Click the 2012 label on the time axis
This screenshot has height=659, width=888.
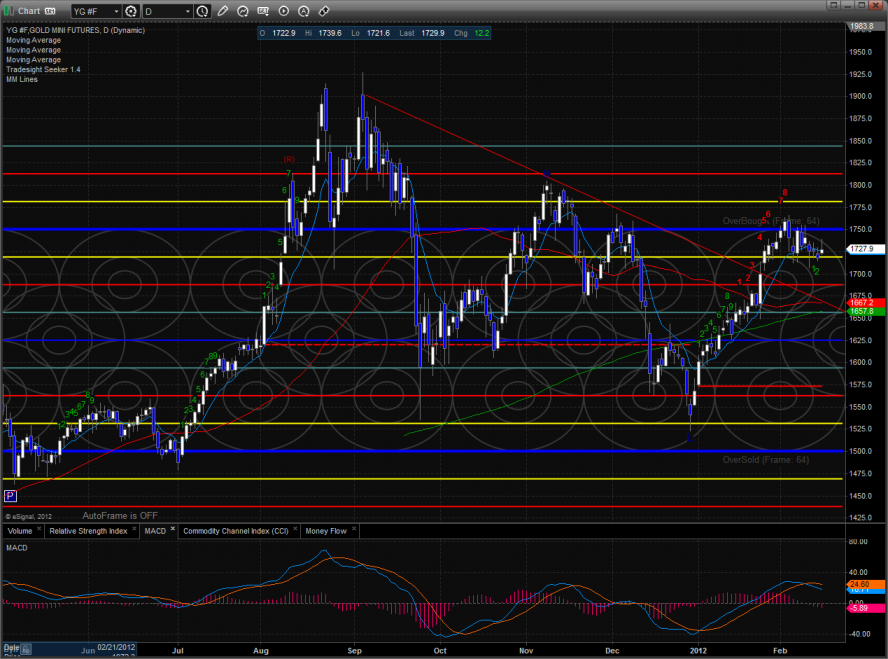(x=698, y=651)
